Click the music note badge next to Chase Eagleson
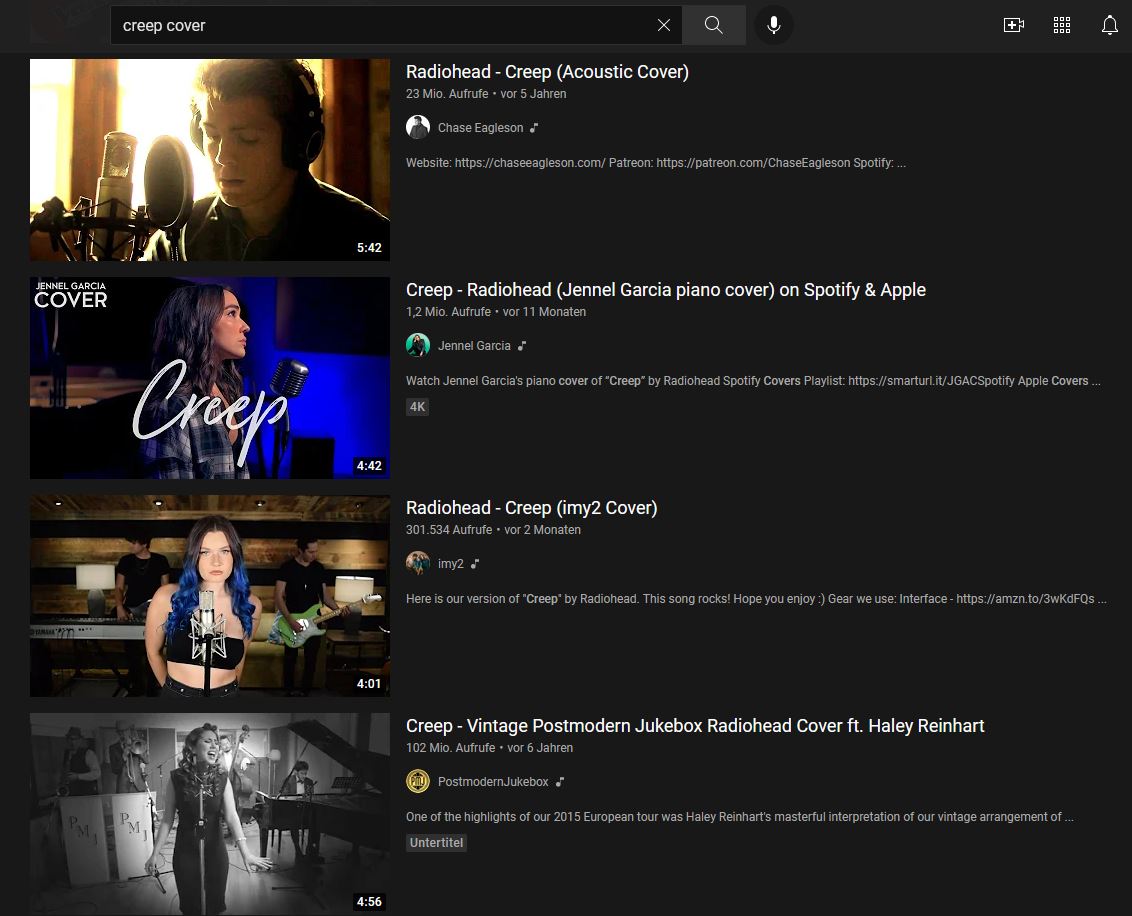The width and height of the screenshot is (1132, 916). [x=534, y=128]
